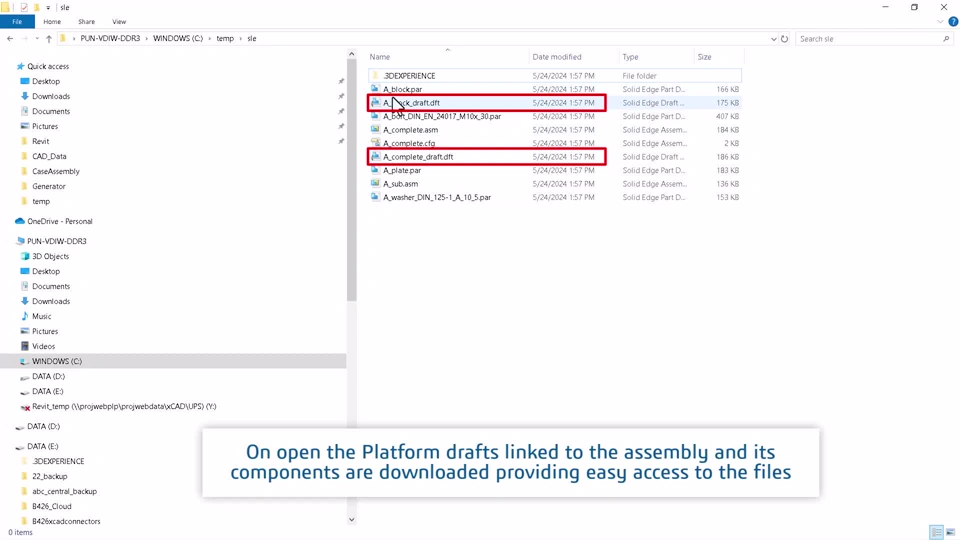Open the CAD_Data folder
960x540 pixels.
click(x=49, y=156)
